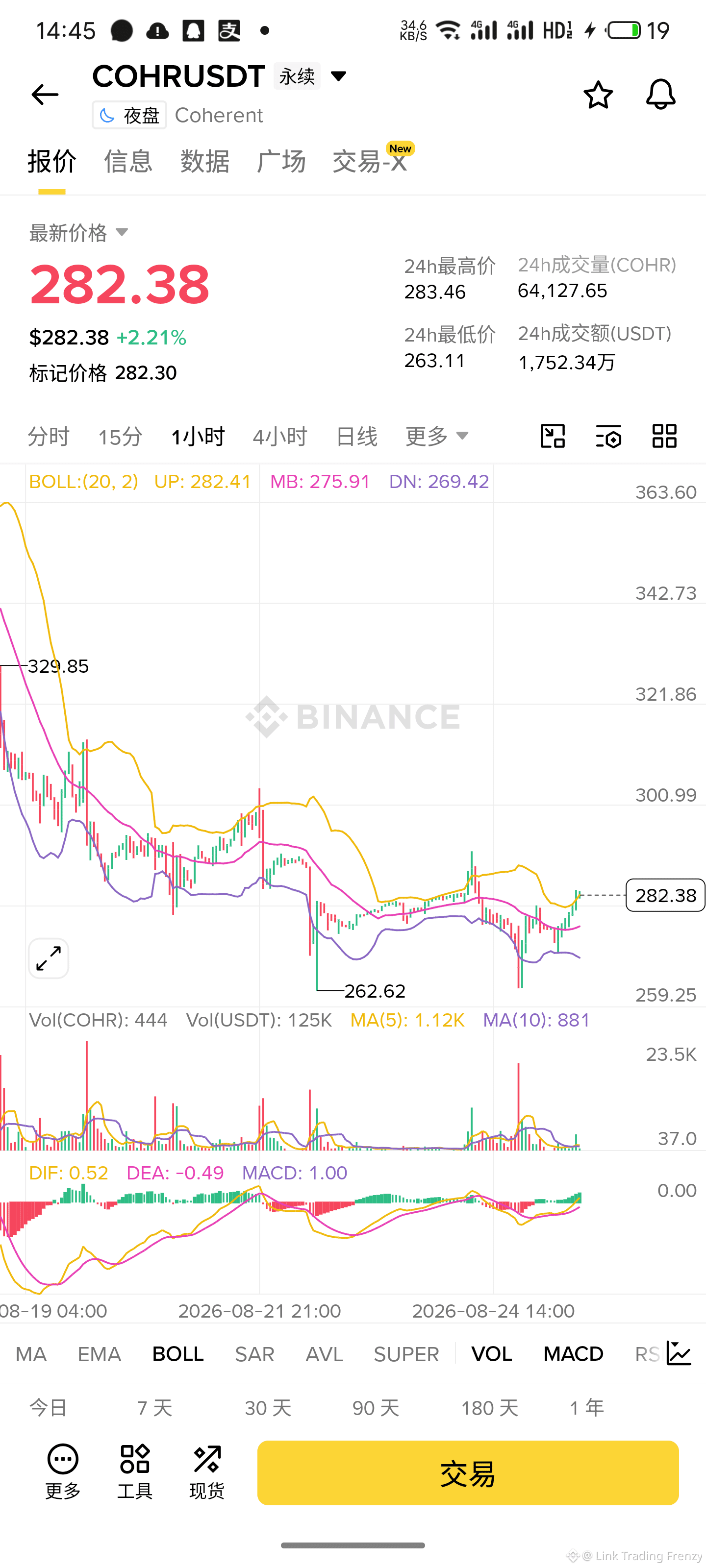Toggle BOLL indicator
Image resolution: width=706 pixels, height=1568 pixels.
click(x=178, y=1354)
